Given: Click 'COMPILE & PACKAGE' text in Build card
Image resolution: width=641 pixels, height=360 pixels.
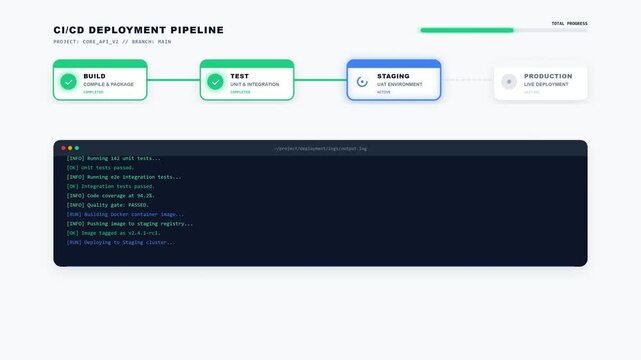Looking at the screenshot, I should point(108,84).
